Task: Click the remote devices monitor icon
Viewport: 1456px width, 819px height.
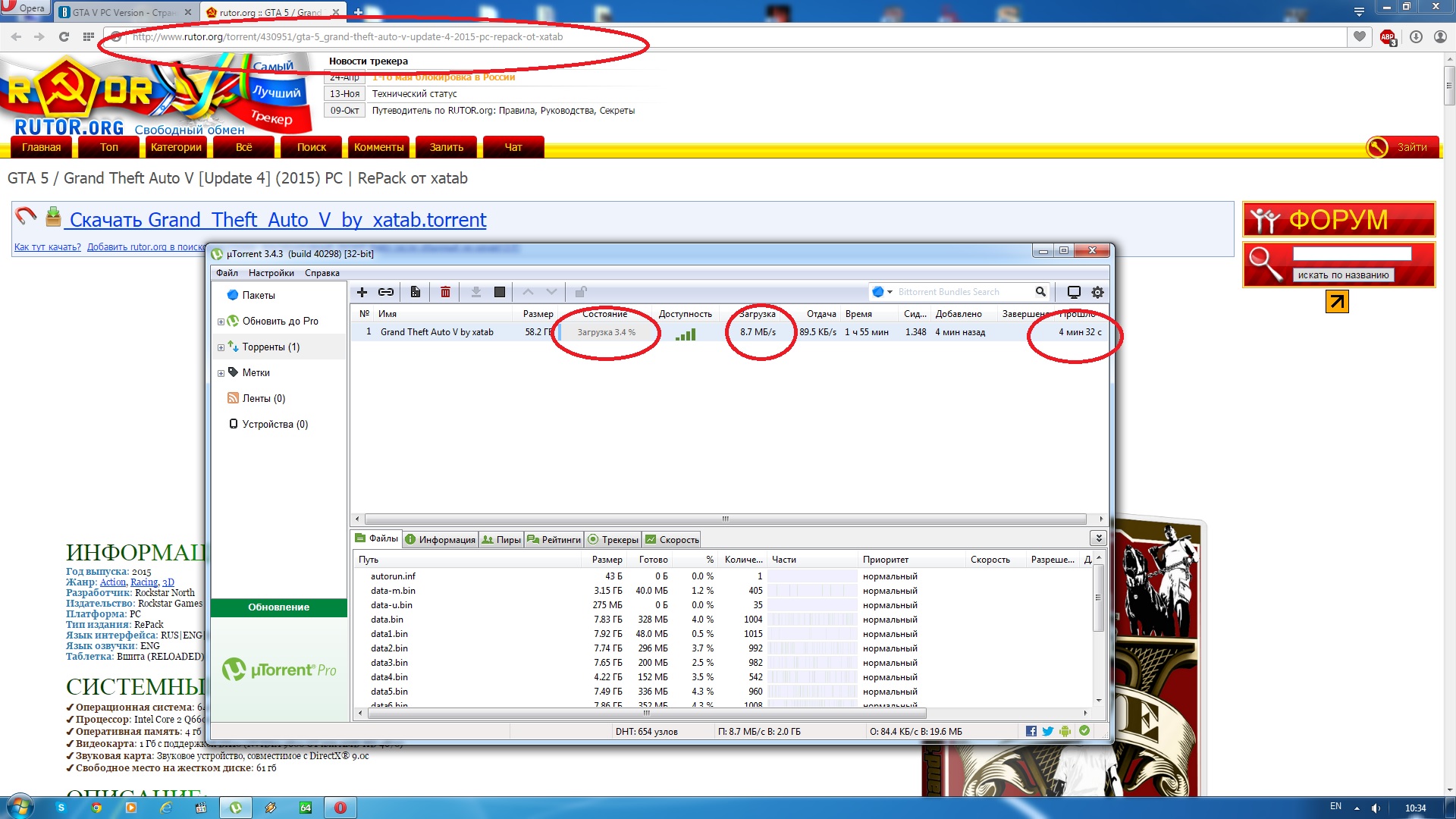Action: coord(1074,292)
